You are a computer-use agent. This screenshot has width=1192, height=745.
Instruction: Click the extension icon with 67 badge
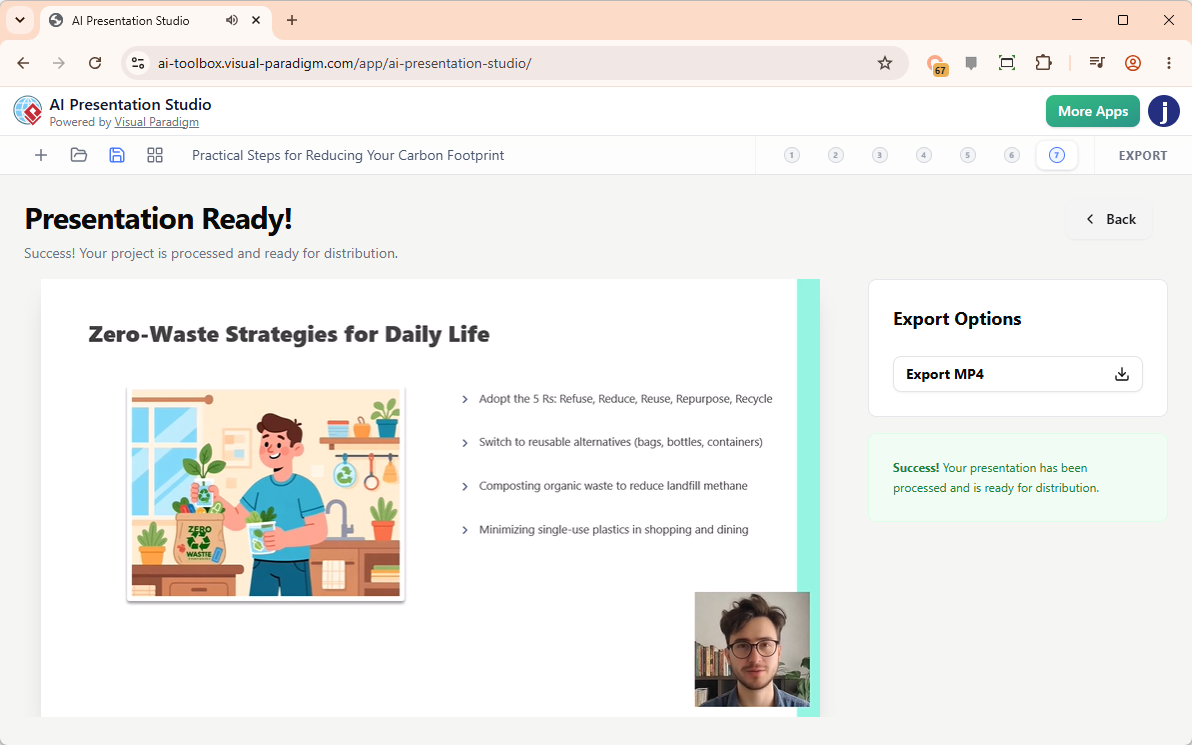pyautogui.click(x=936, y=65)
